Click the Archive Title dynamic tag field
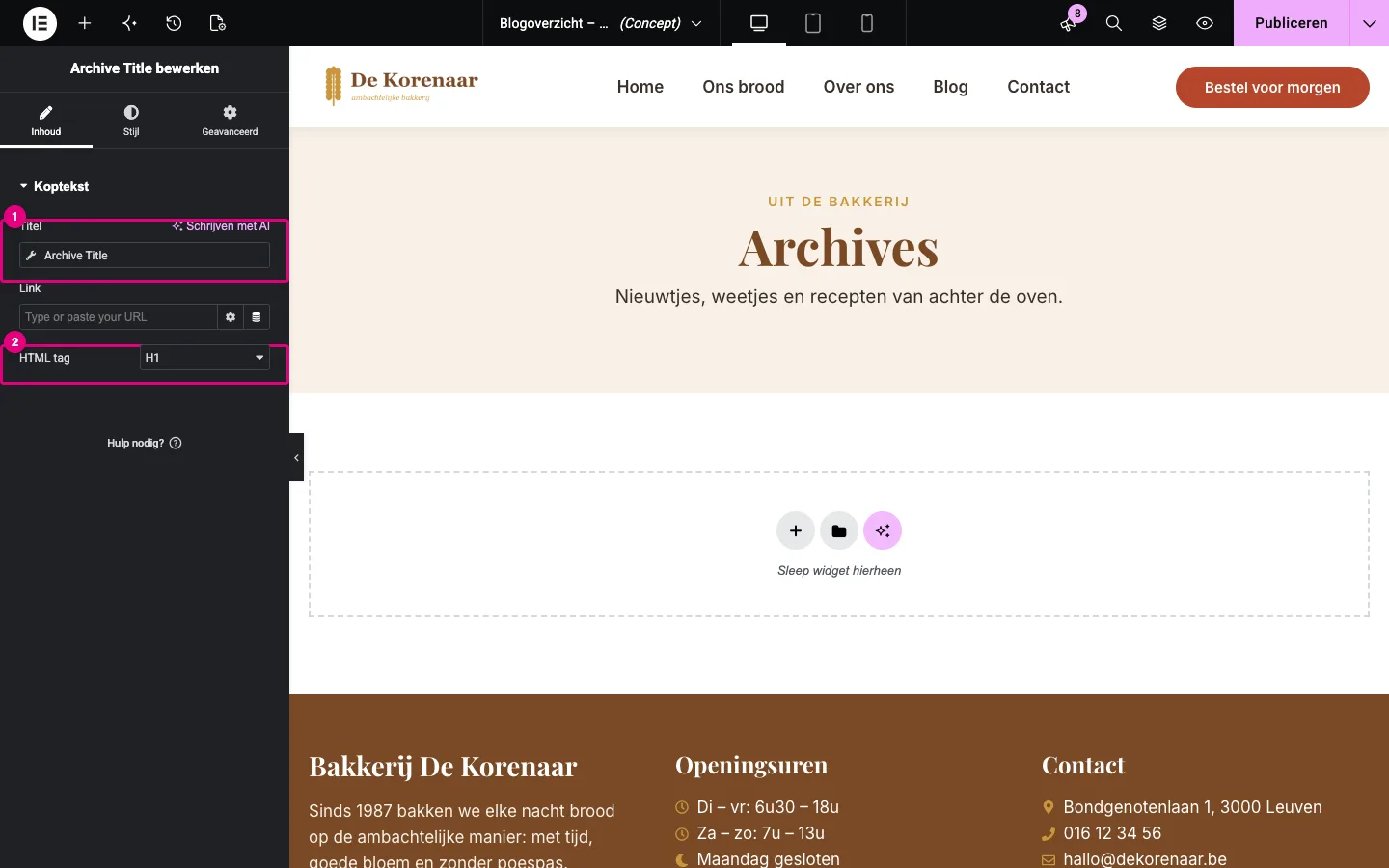1389x868 pixels. 145,256
